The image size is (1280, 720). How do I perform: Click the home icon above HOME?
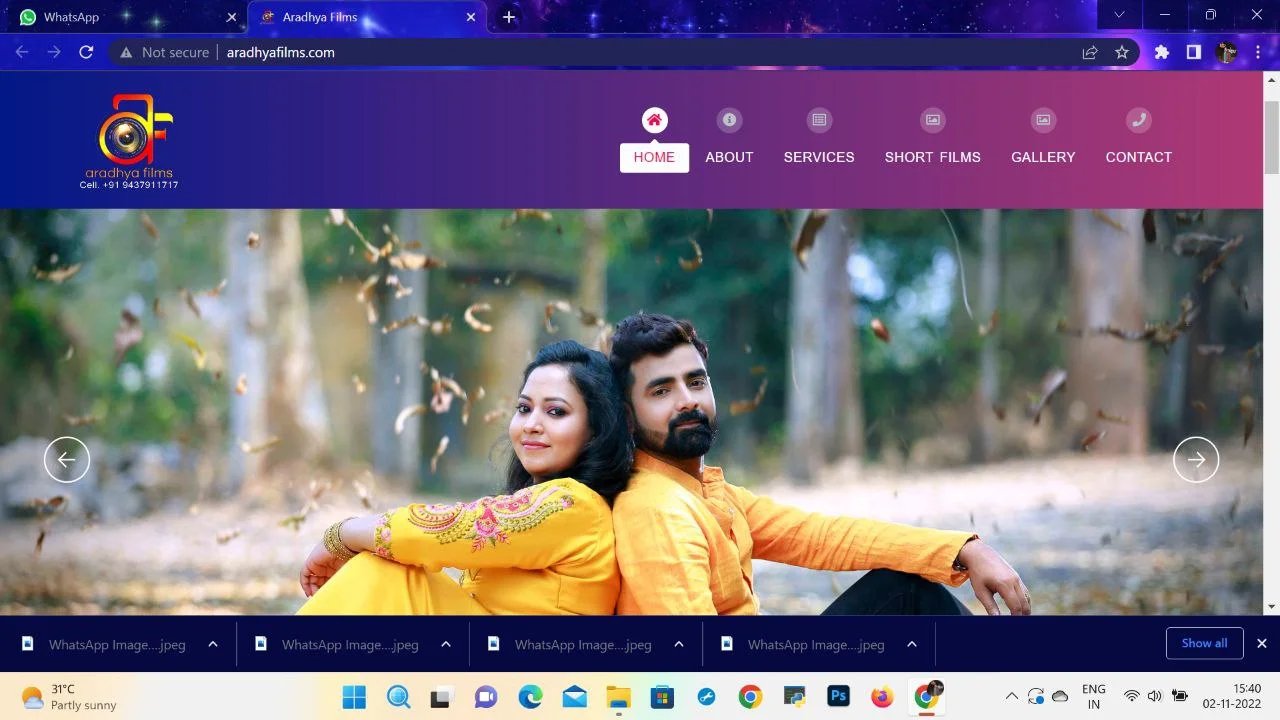654,120
